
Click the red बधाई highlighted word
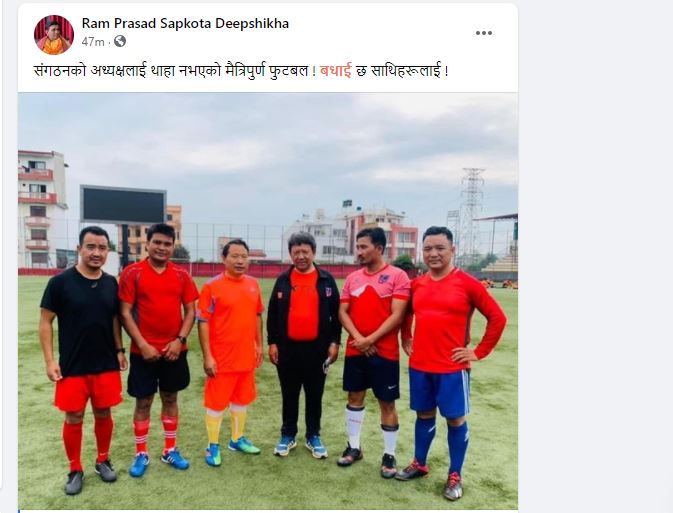click(x=336, y=70)
